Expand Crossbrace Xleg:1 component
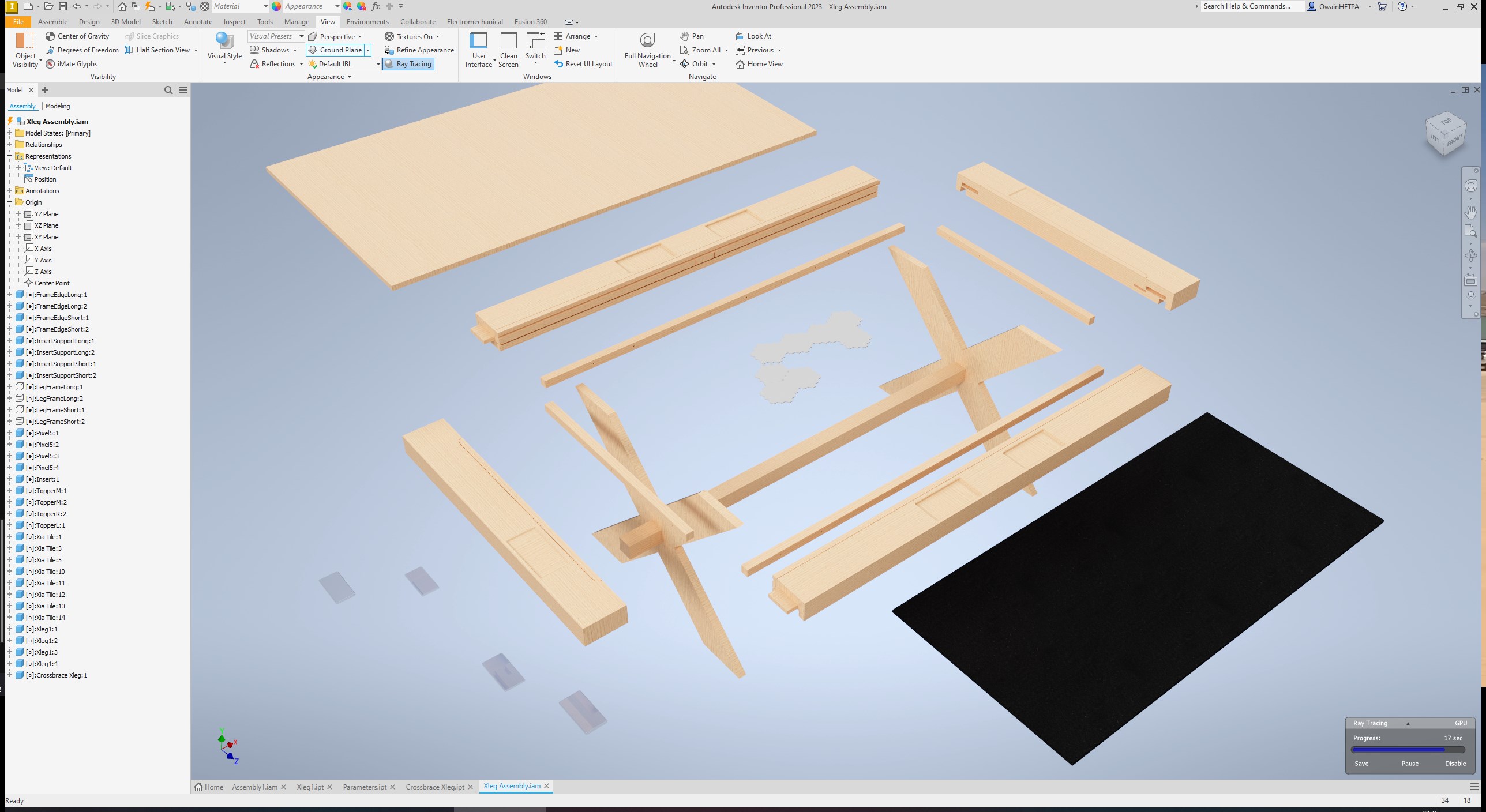The image size is (1486, 812). point(9,675)
